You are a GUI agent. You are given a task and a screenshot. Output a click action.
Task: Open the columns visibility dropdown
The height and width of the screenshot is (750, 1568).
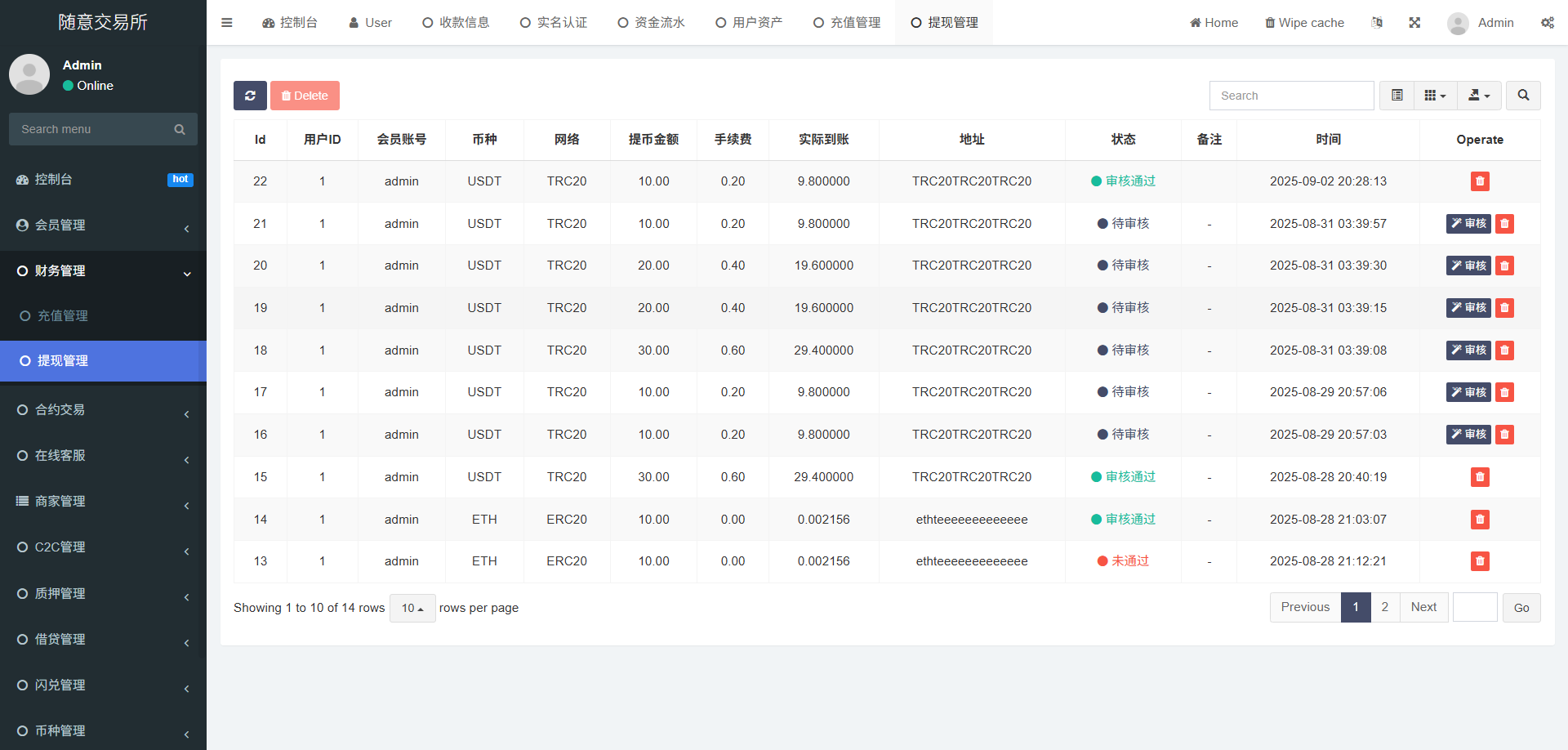[1435, 96]
